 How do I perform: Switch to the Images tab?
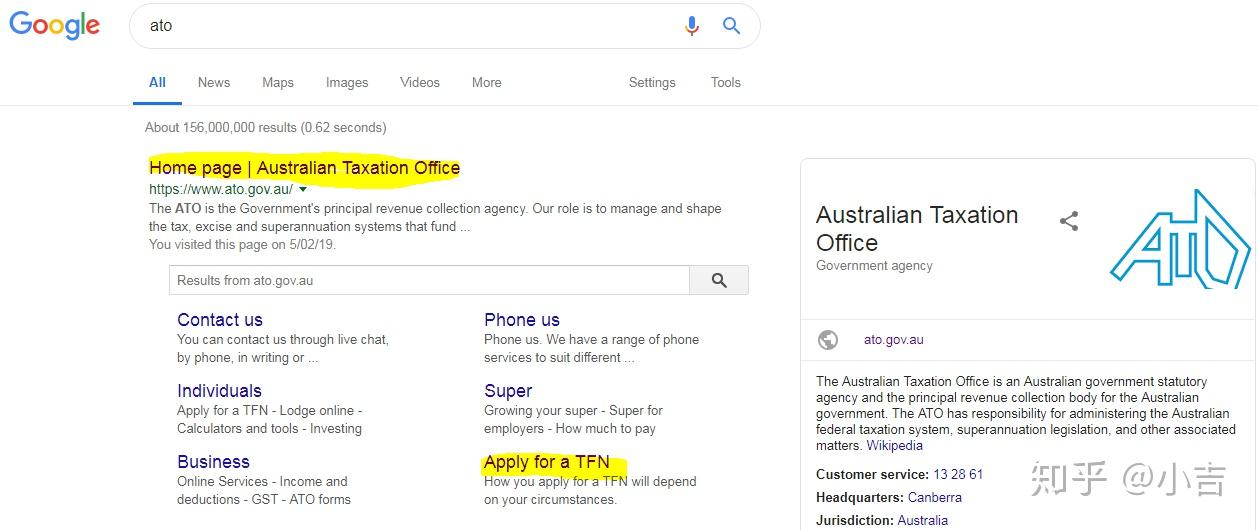(x=347, y=83)
